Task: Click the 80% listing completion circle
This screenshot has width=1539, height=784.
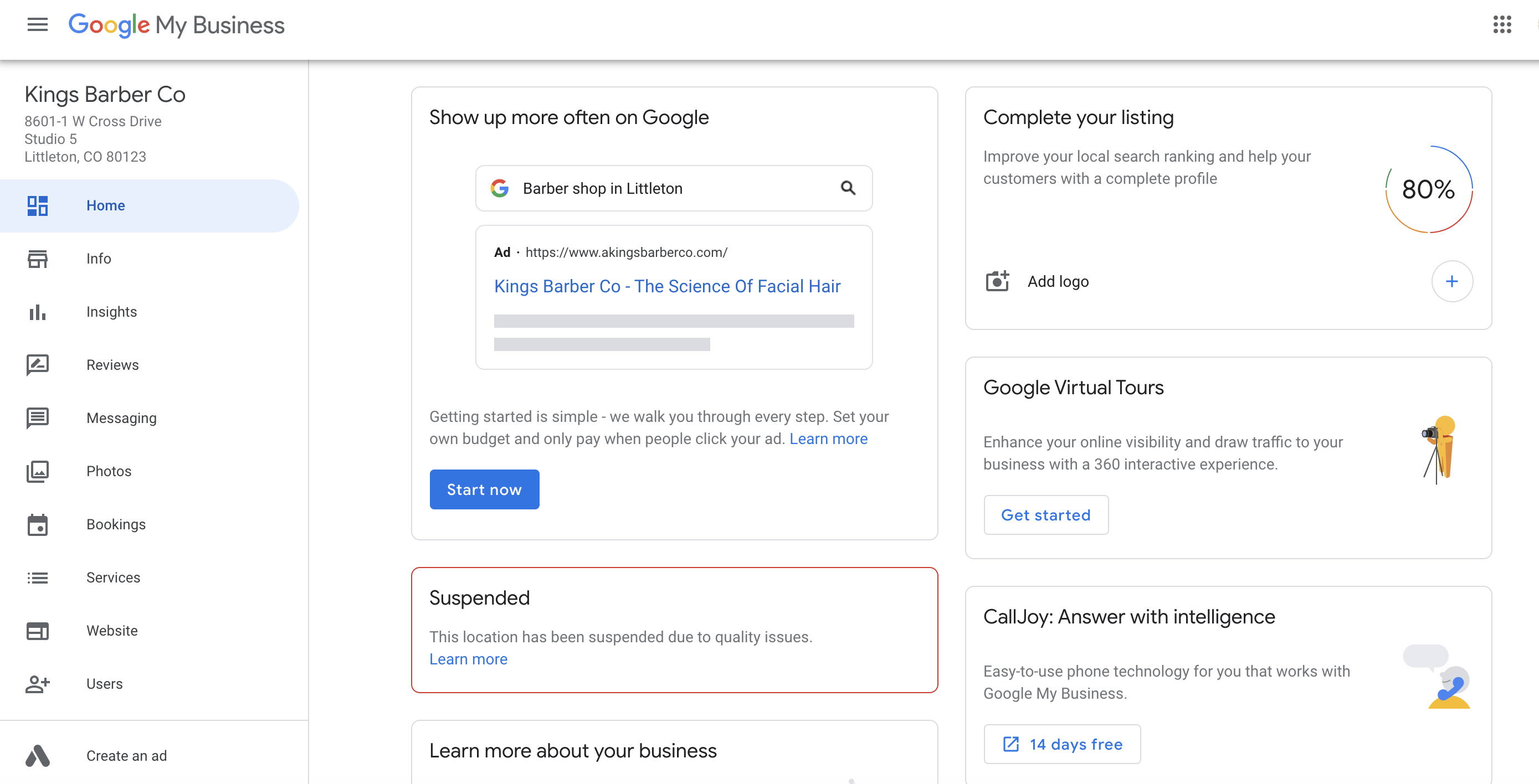Action: tap(1428, 189)
